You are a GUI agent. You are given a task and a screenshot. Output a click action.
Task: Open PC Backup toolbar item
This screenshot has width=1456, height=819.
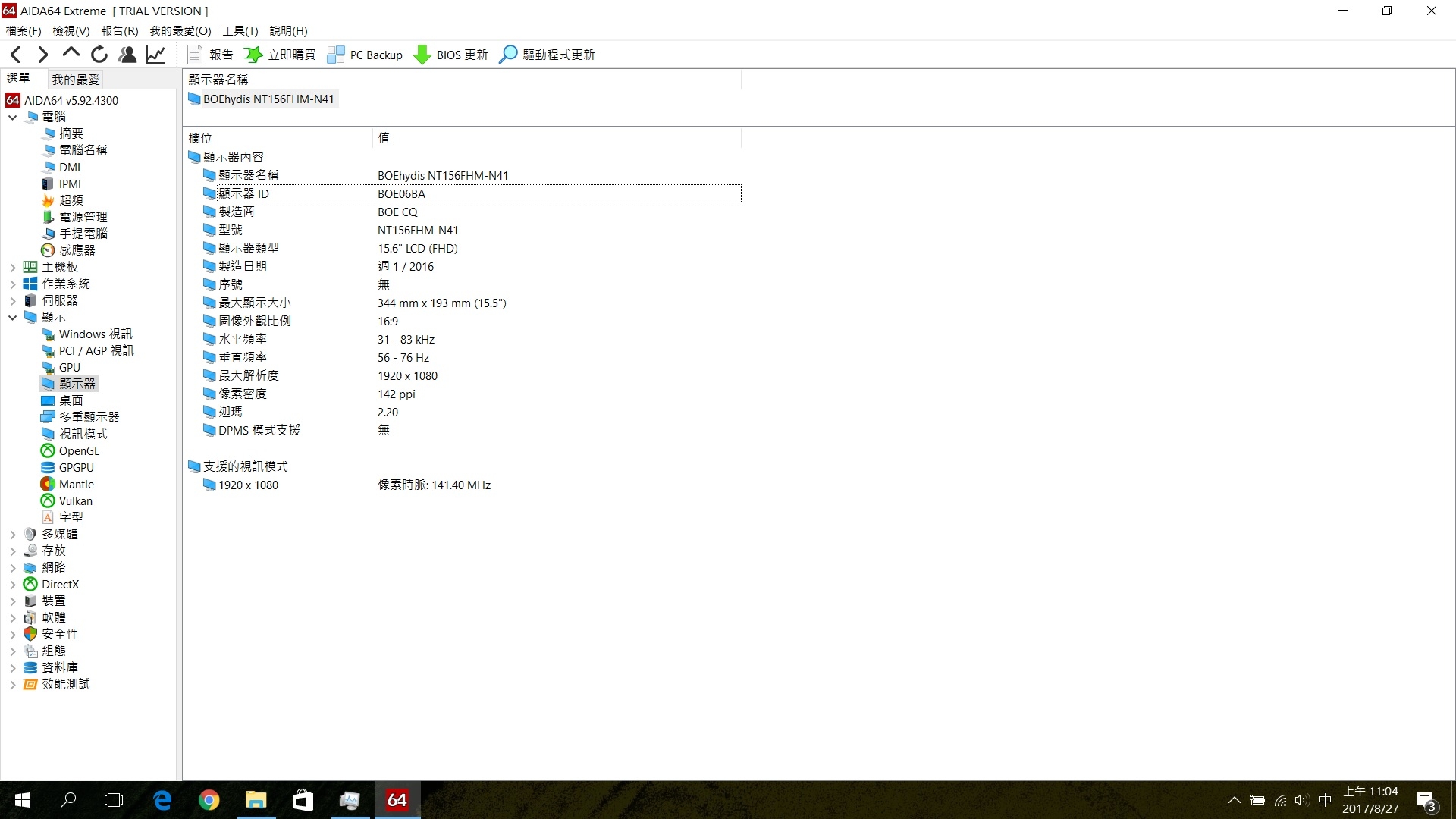[x=365, y=55]
